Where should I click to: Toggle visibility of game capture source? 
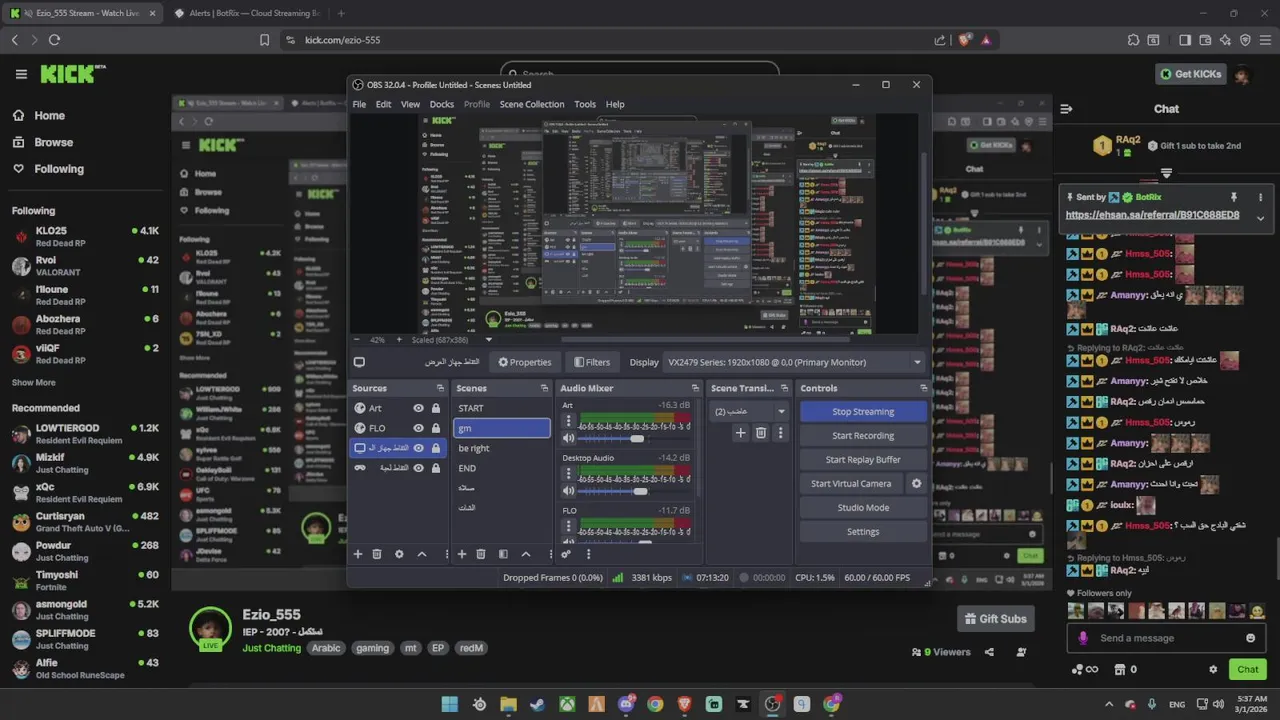(419, 468)
